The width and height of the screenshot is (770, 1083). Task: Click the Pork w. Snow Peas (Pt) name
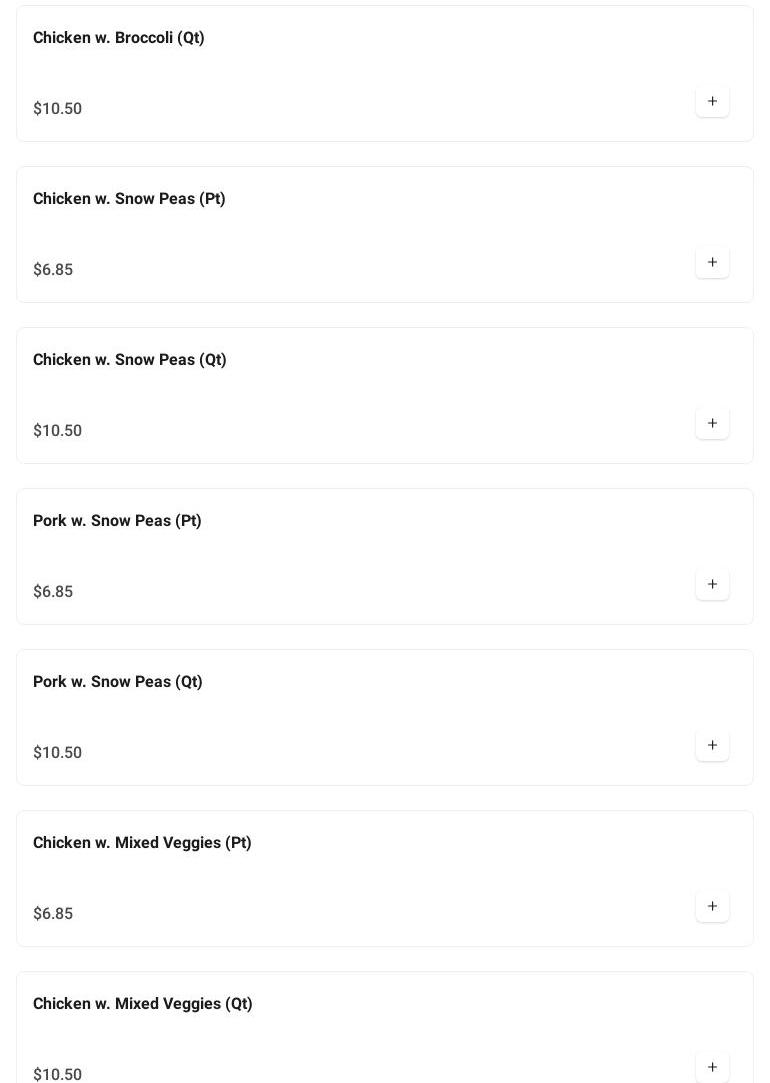point(117,521)
